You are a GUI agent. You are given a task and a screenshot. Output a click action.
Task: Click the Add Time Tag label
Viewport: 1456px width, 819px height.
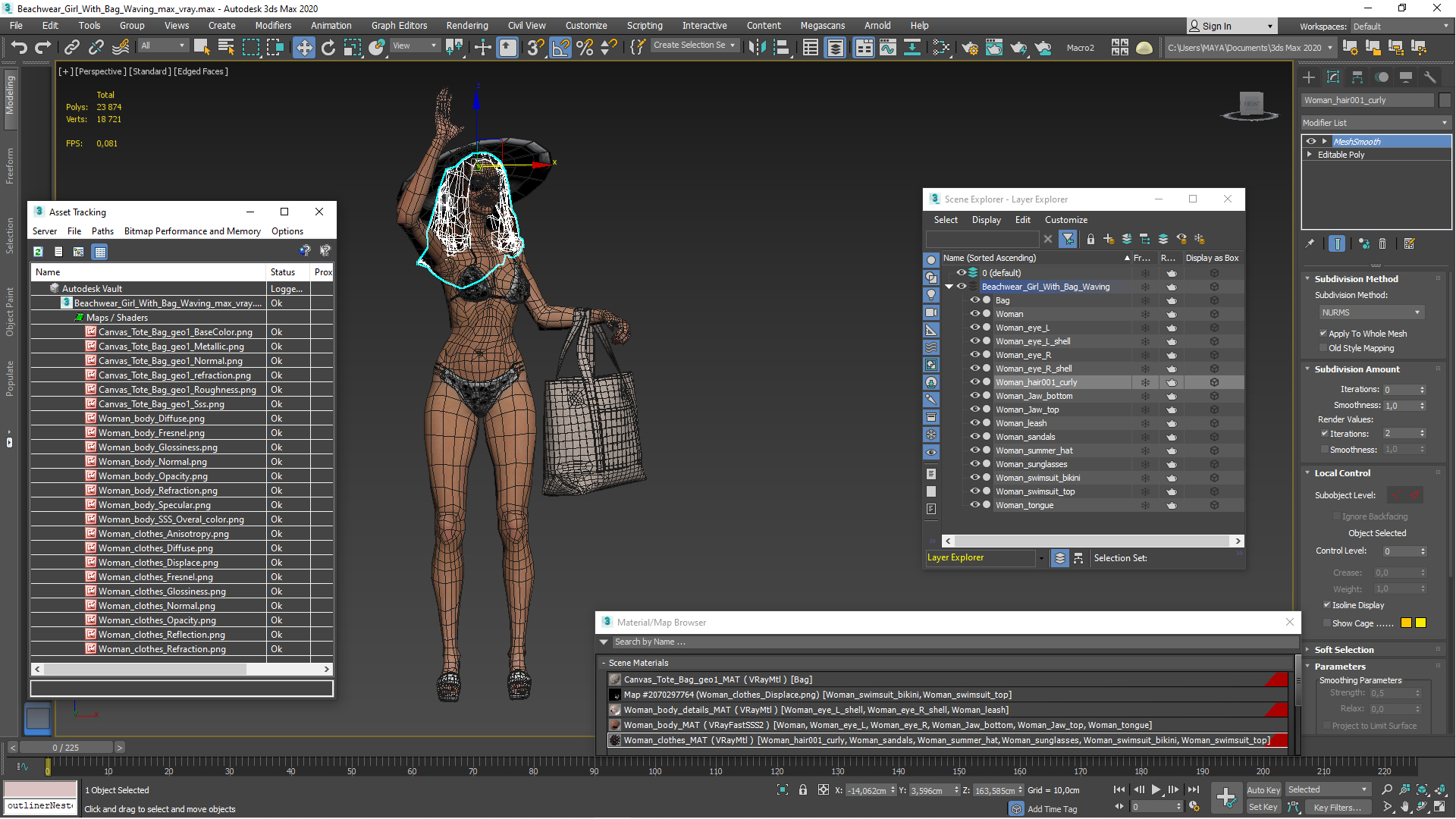click(1052, 809)
